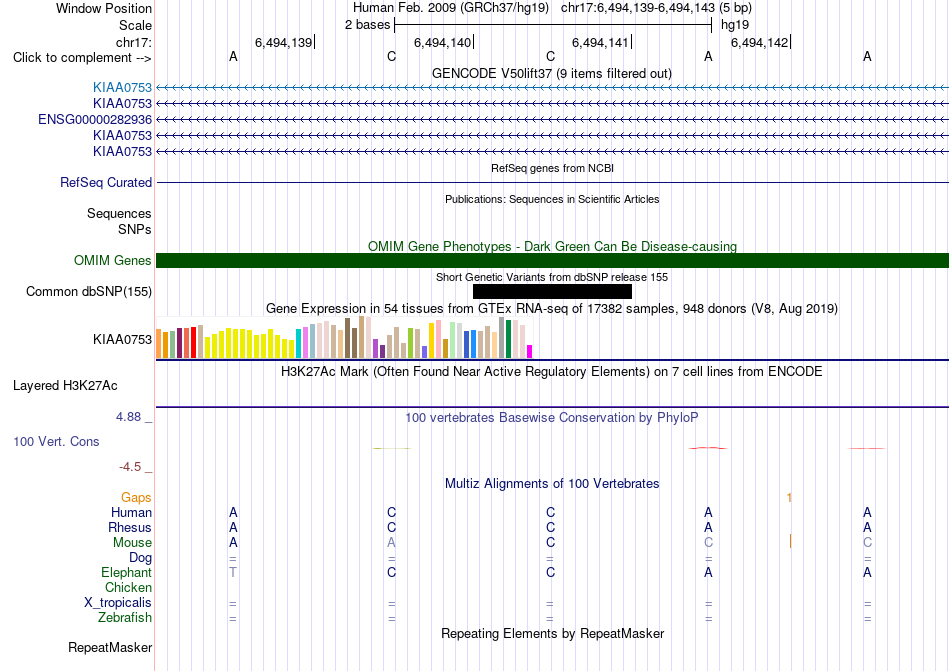The width and height of the screenshot is (950, 671).
Task: Click the mismatched T in the Elephant row
Action: (233, 572)
